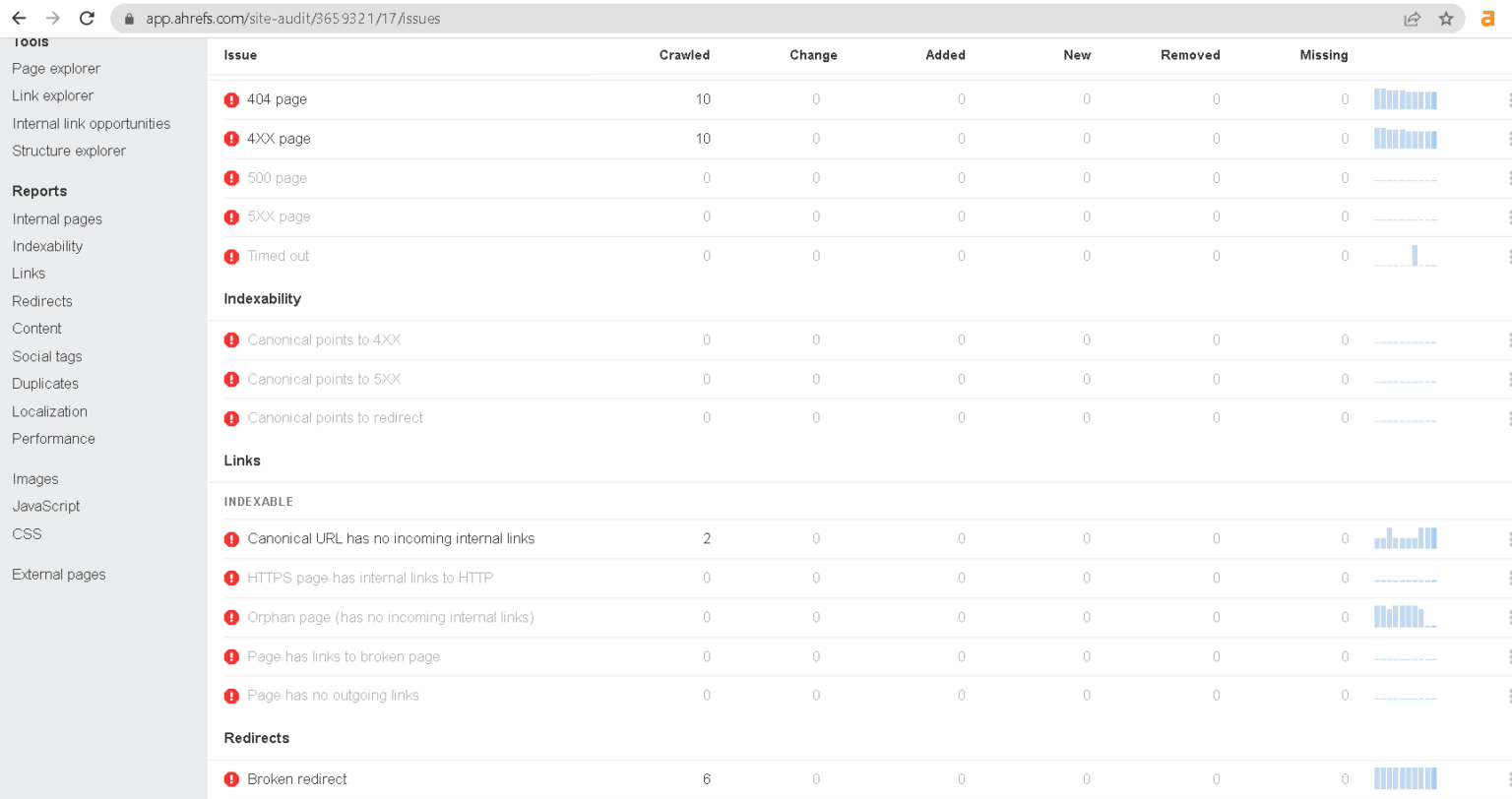Open Internal link opportunities
Image resolution: width=1512 pixels, height=799 pixels.
(x=92, y=123)
